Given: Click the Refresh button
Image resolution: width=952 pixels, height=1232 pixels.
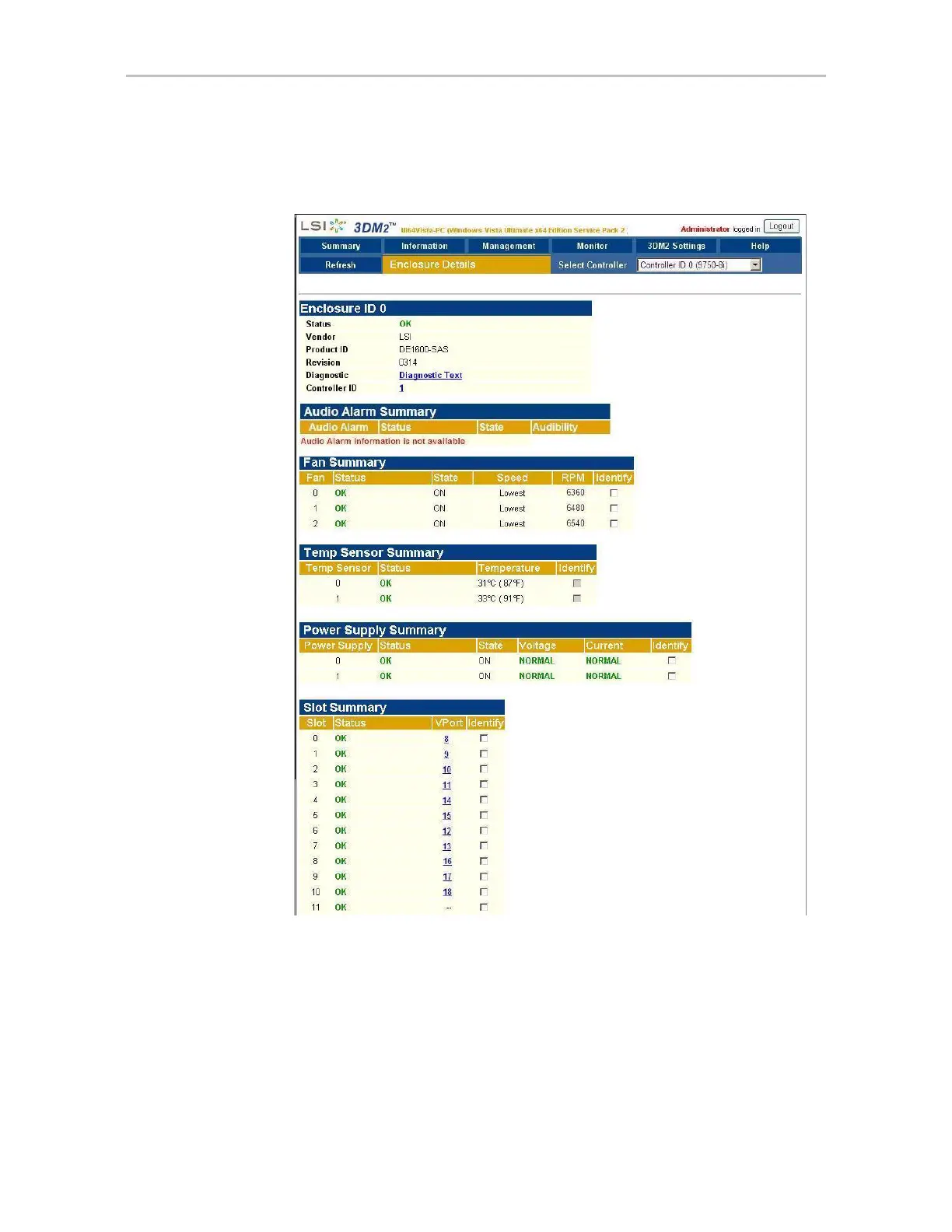Looking at the screenshot, I should (x=341, y=265).
